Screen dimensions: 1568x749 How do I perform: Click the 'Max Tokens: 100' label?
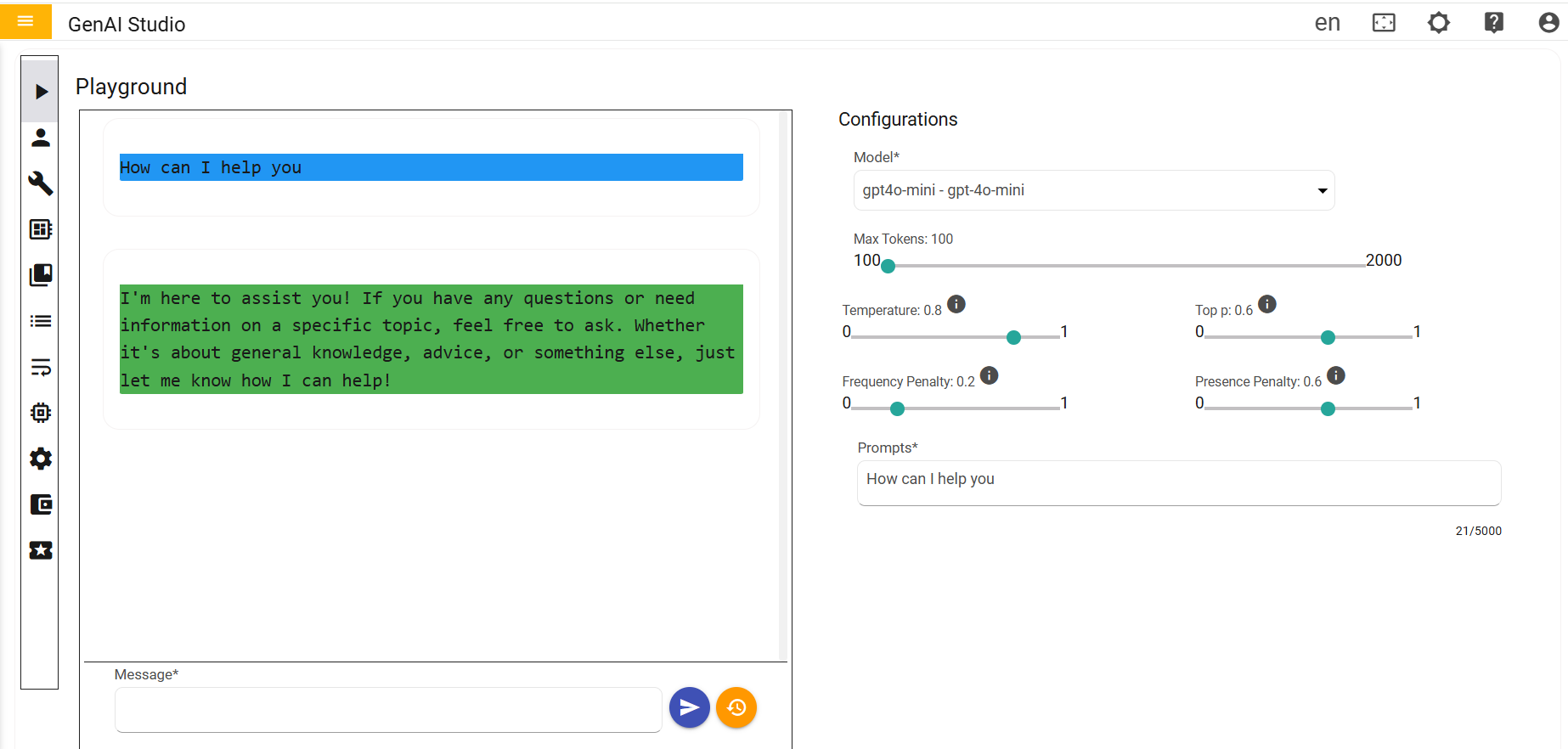(903, 239)
